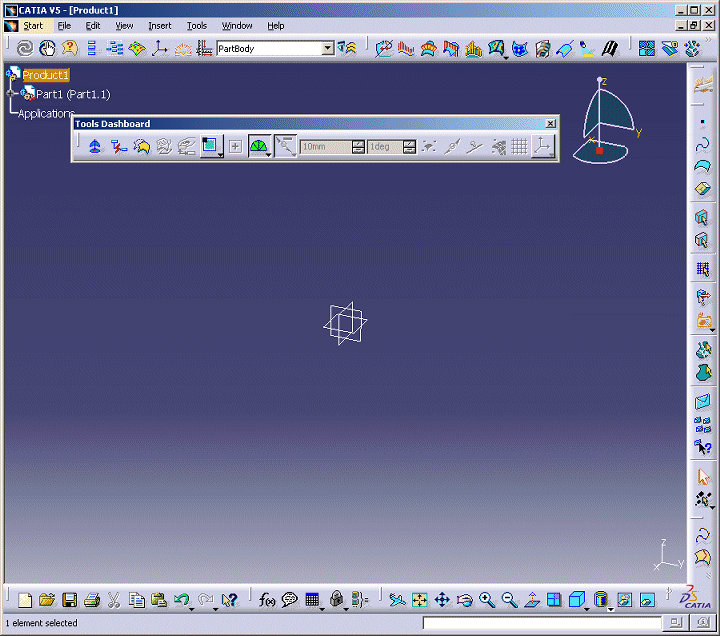The image size is (720, 636).
Task: Click the Save icon in bottom toolbar
Action: coord(70,600)
